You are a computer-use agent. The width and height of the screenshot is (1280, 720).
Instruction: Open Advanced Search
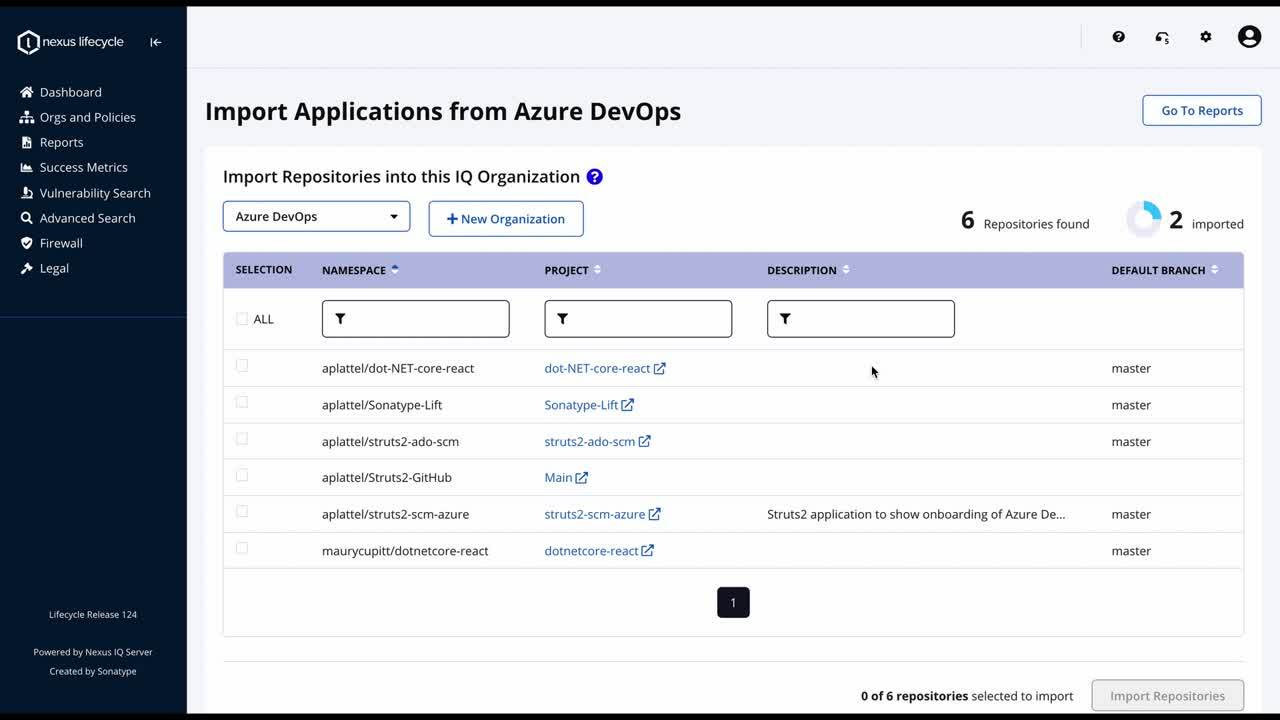87,218
